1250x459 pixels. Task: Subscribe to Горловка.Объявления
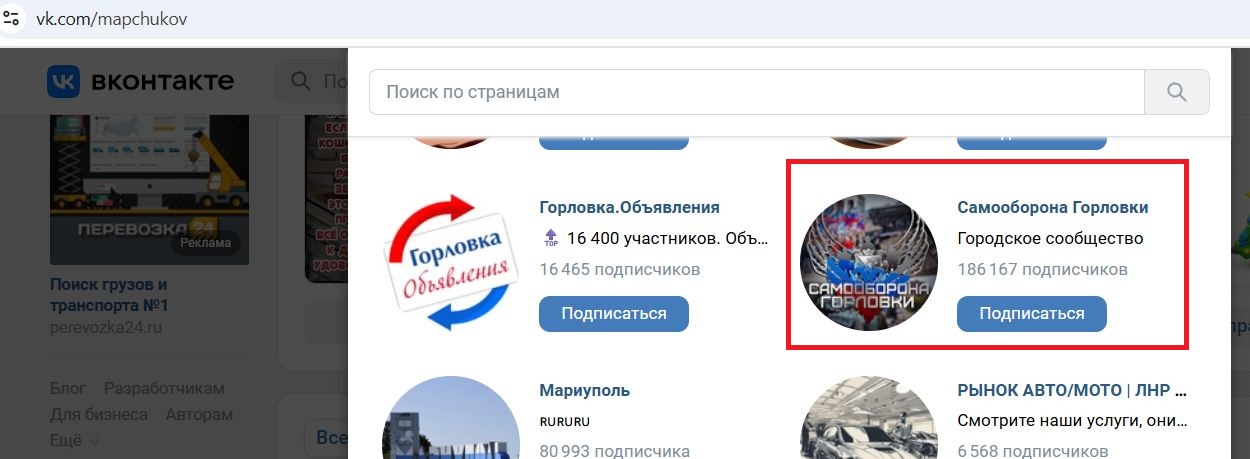pos(614,313)
